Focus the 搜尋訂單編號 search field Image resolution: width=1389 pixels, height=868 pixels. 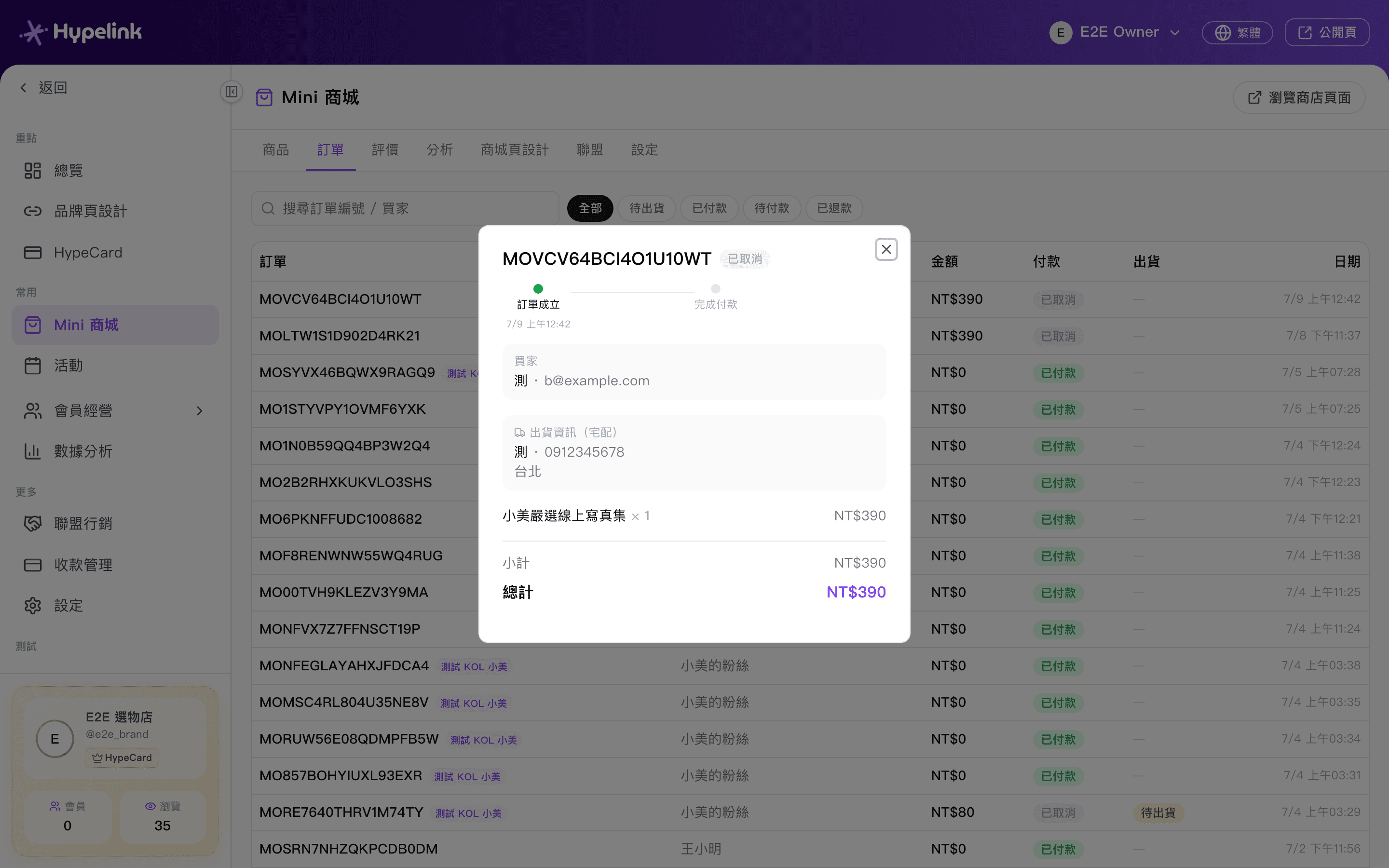[x=405, y=208]
